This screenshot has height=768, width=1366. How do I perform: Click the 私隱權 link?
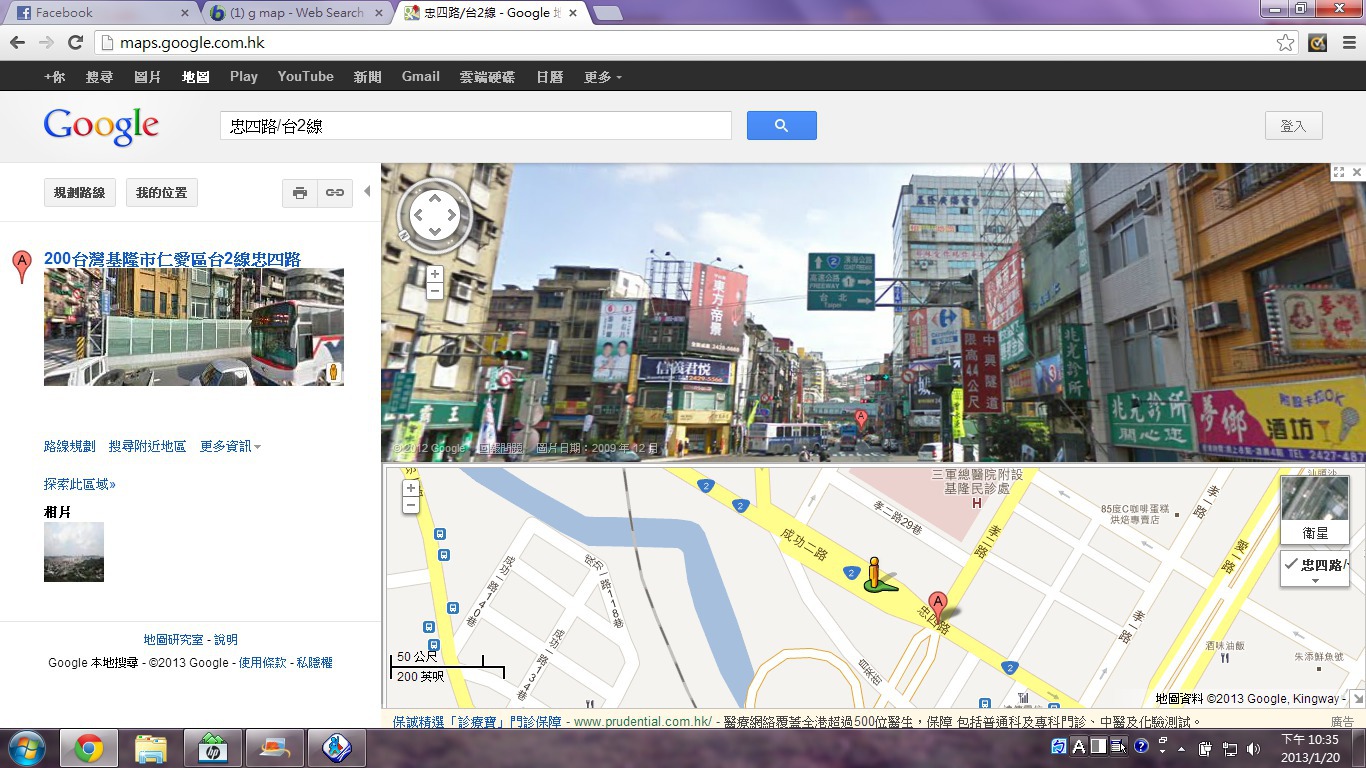(314, 663)
